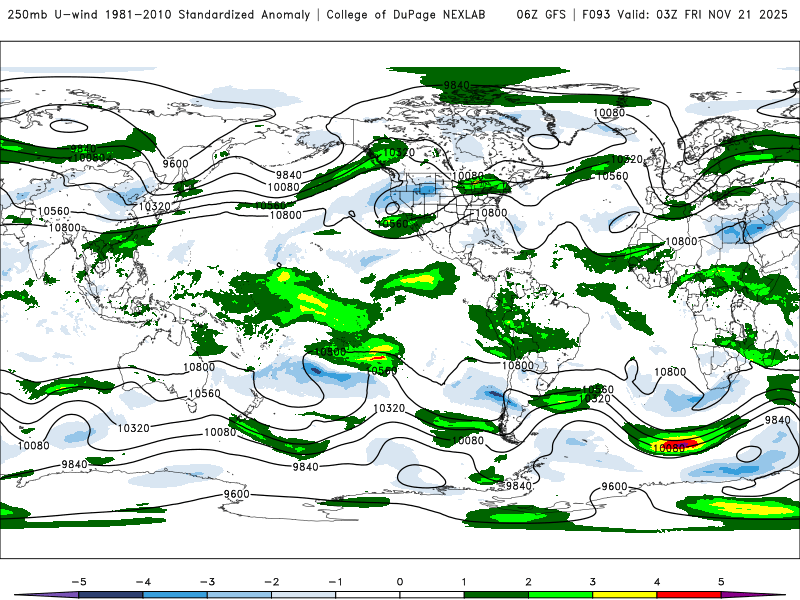Click the '9840' contour label over the Arctic
Screen dimensions: 800x600
pyautogui.click(x=456, y=85)
